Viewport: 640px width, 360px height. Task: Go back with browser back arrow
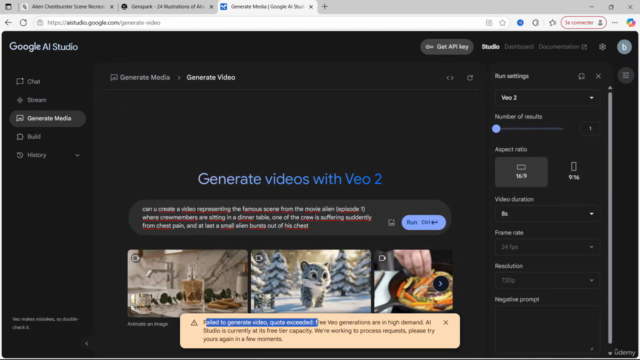(x=8, y=23)
